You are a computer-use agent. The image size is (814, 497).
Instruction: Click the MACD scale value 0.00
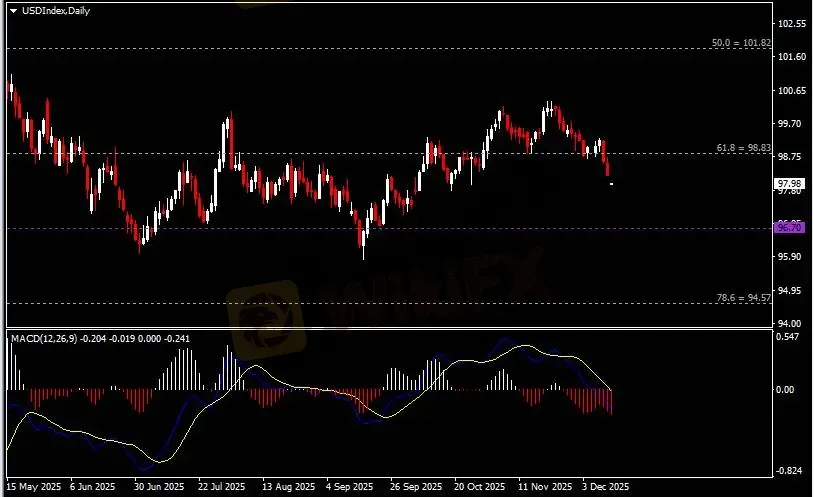tap(785, 389)
